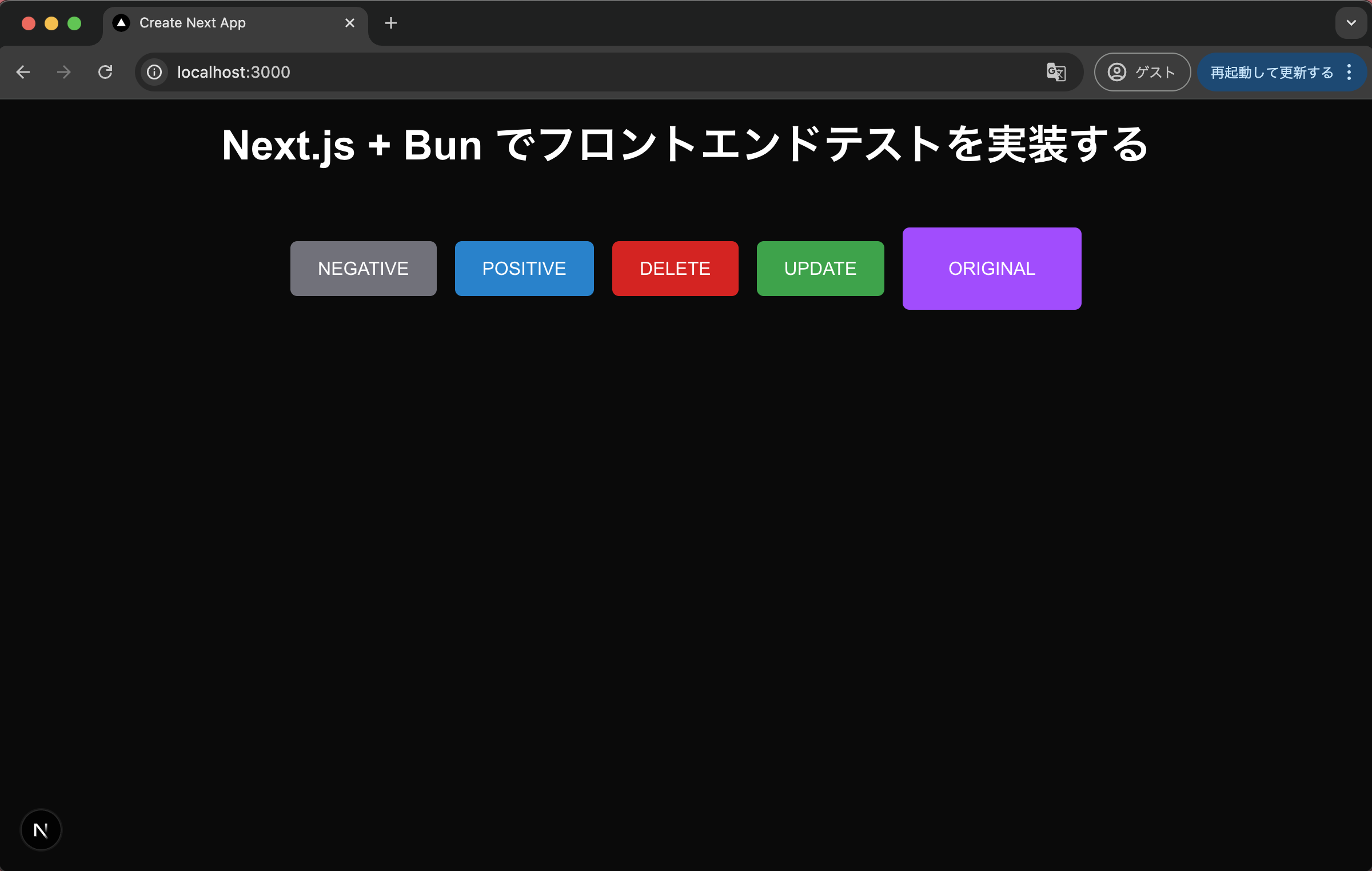Screen dimensions: 1372x871
Task: Click the 再起動して更新する button
Action: pyautogui.click(x=1270, y=72)
